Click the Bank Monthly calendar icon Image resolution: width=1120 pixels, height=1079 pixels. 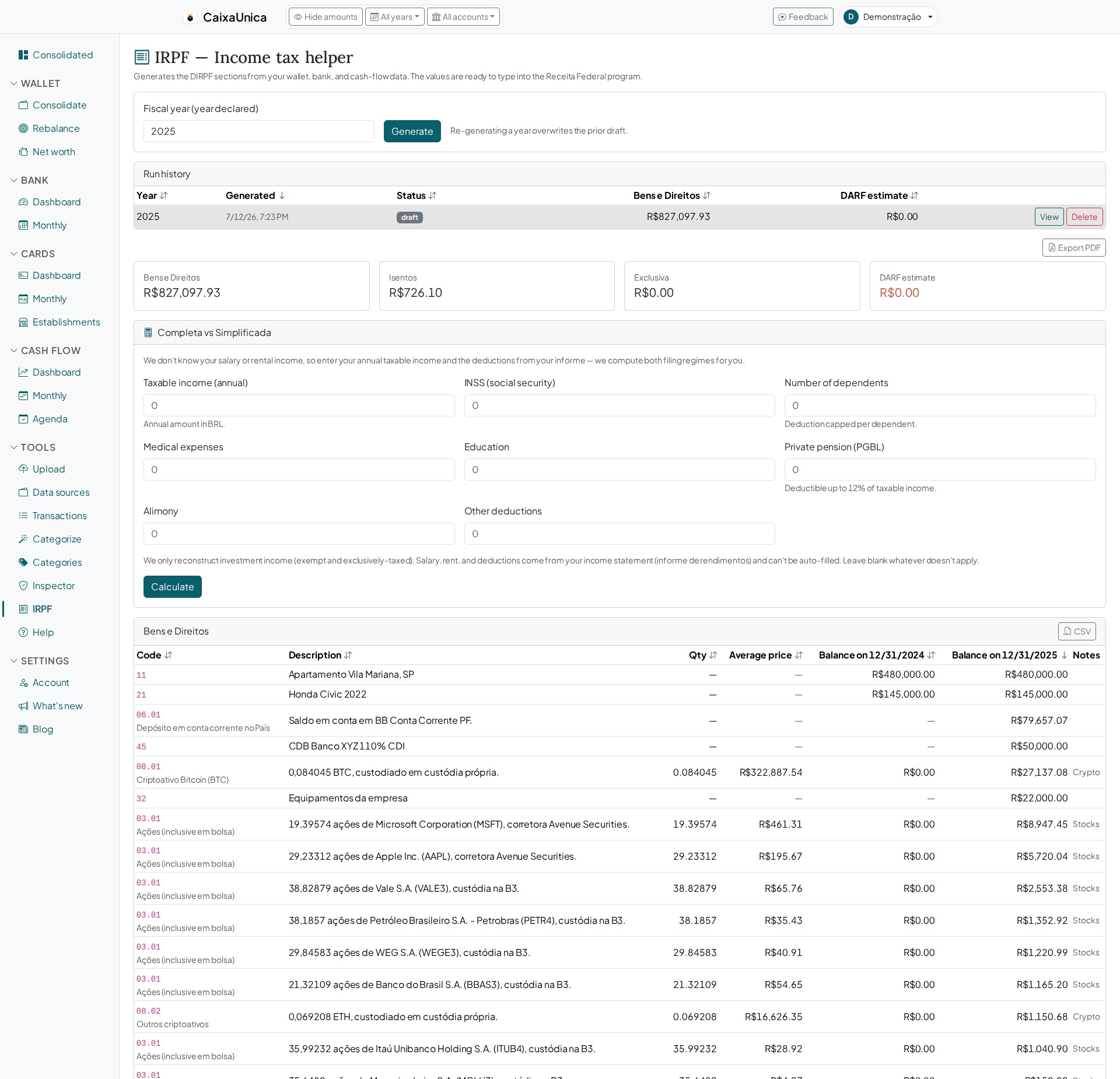click(23, 225)
